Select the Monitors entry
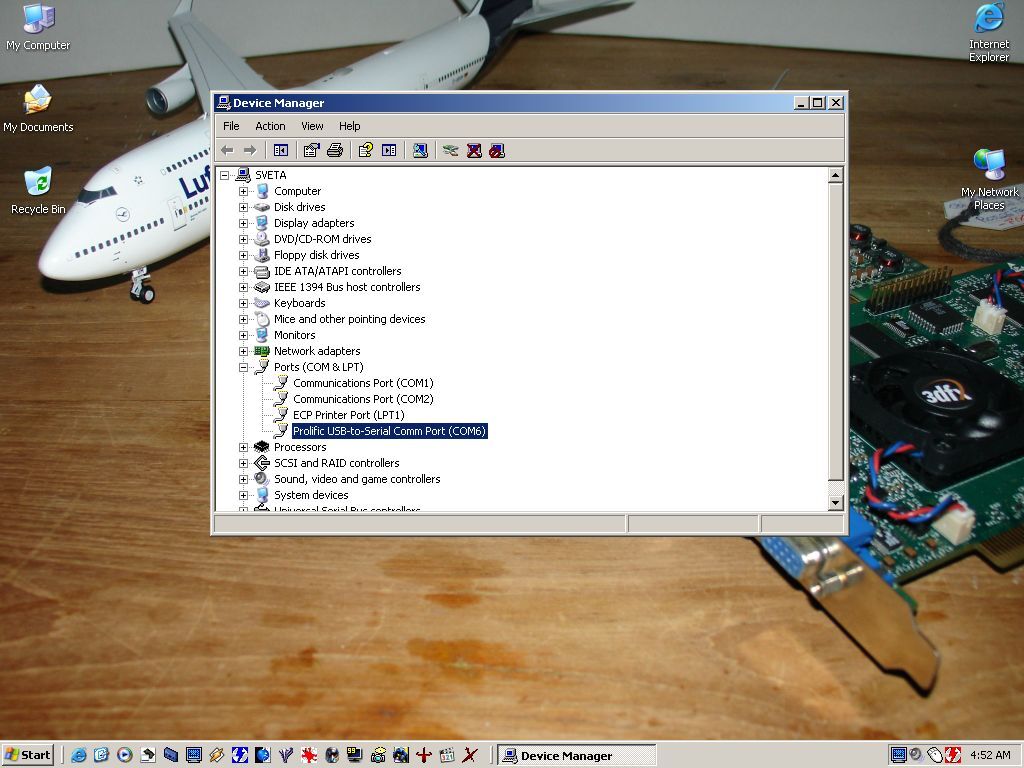Screen dimensions: 1024x768 coord(295,335)
